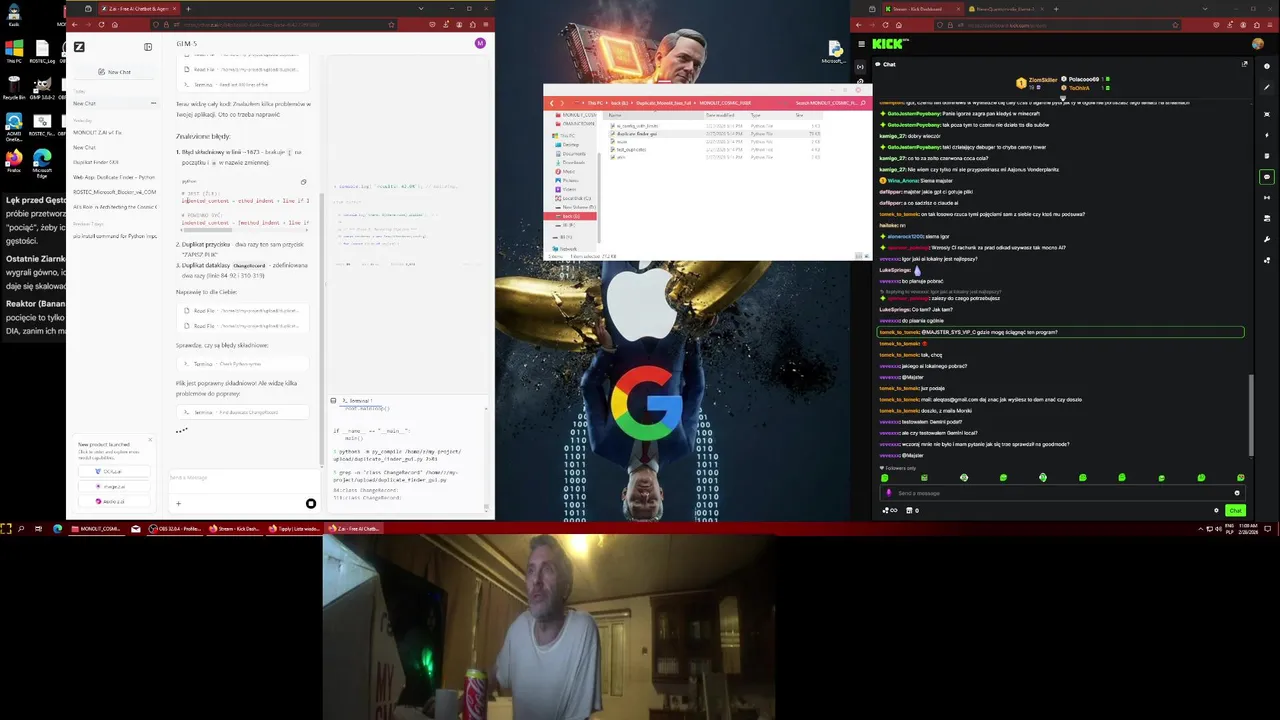Select the green chat icon in Kick sidebar

pyautogui.click(x=1267, y=177)
